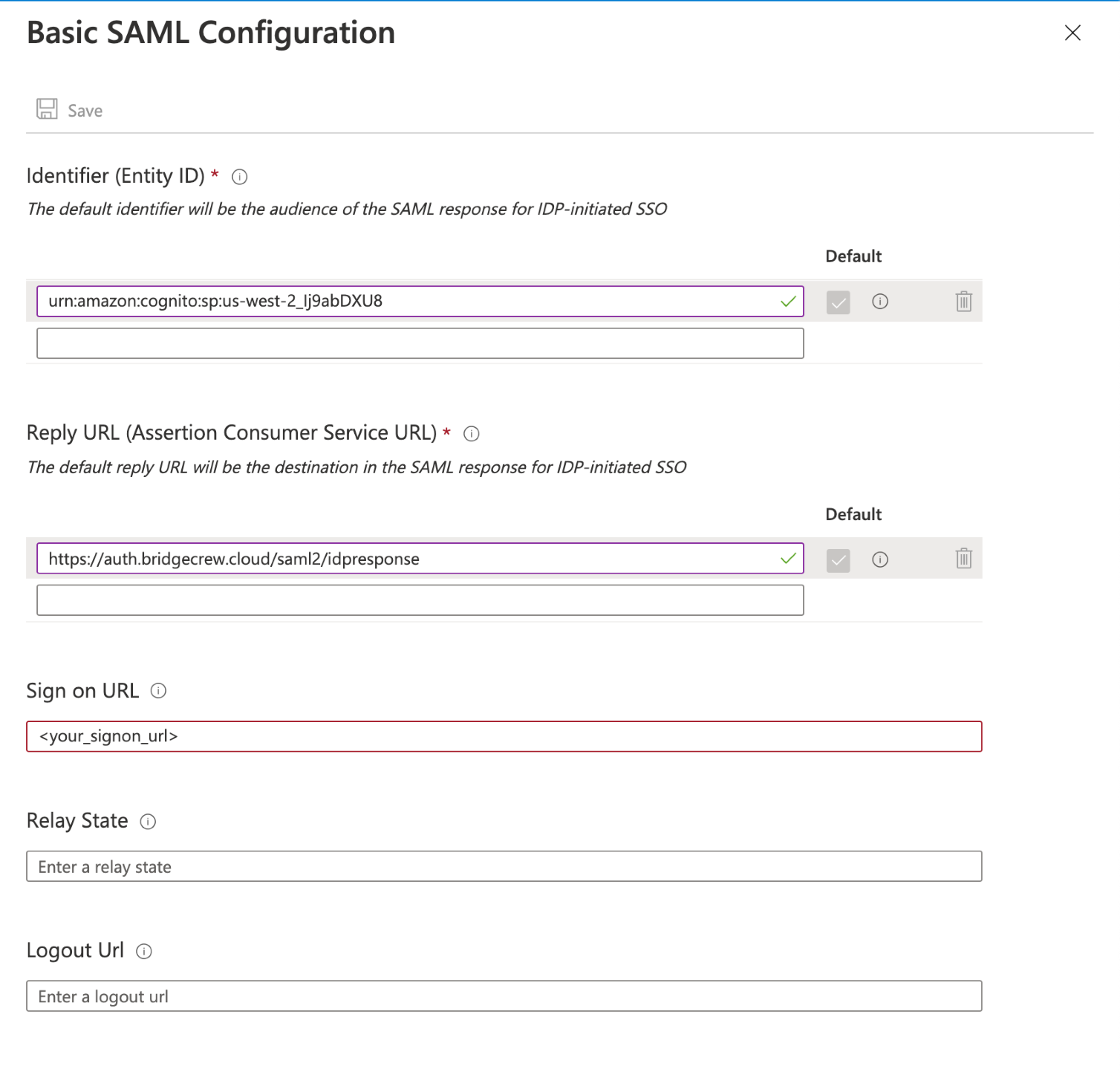Click info icon beside Reply URL heading
Viewport: 1120px width, 1075px height.
(471, 434)
